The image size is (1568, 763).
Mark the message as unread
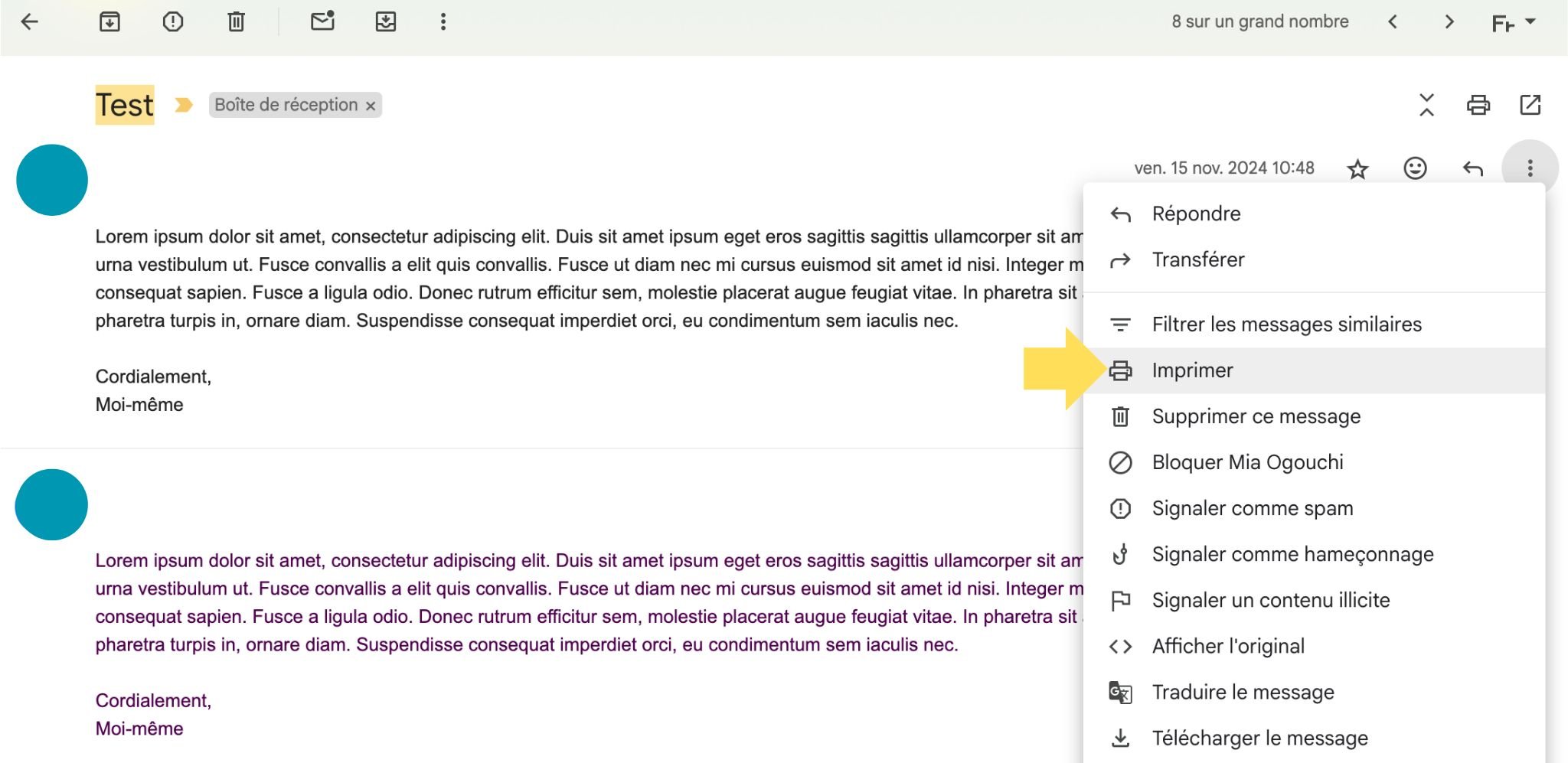point(322,21)
